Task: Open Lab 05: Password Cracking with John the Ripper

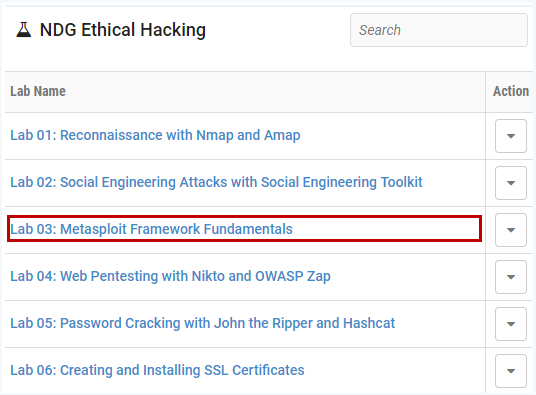Action: coord(202,323)
